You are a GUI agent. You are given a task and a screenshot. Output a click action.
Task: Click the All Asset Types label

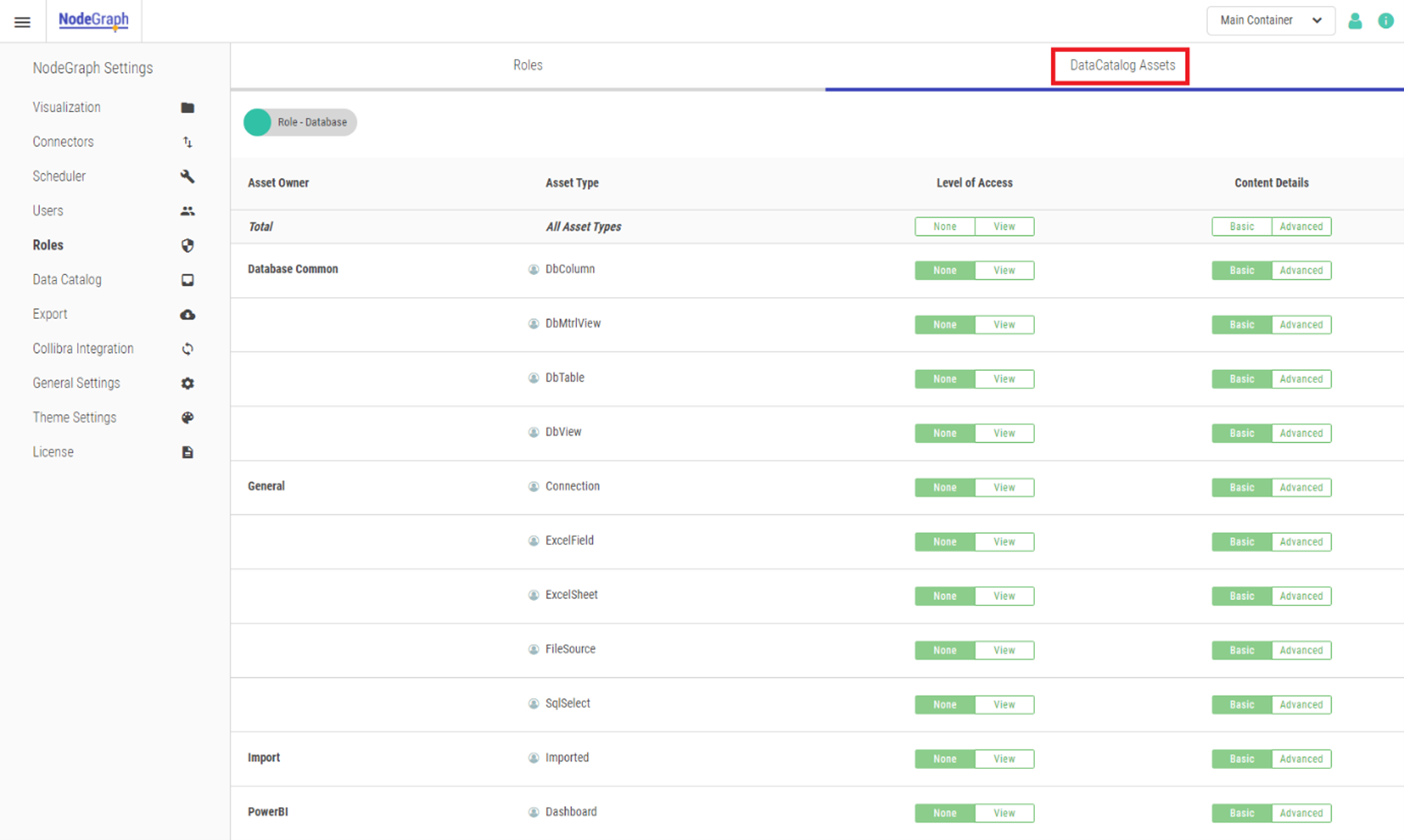583,227
